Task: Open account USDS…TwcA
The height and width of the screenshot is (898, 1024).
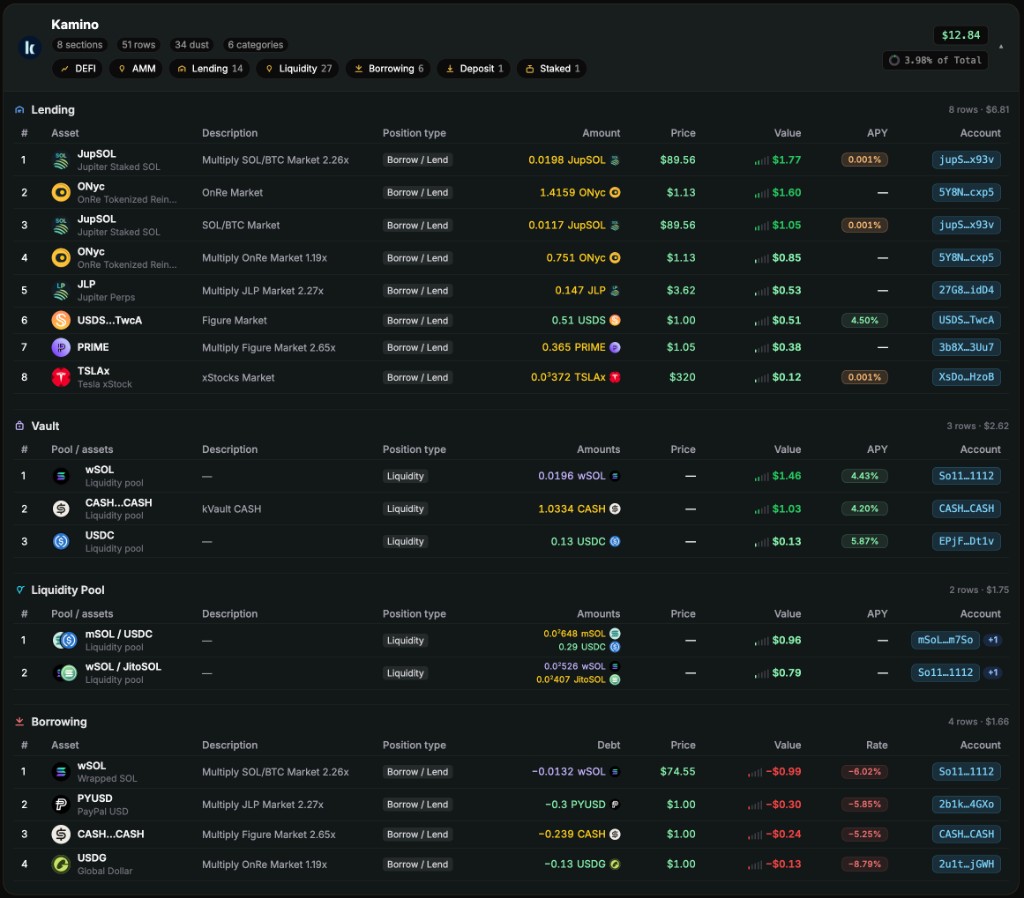Action: [x=966, y=320]
